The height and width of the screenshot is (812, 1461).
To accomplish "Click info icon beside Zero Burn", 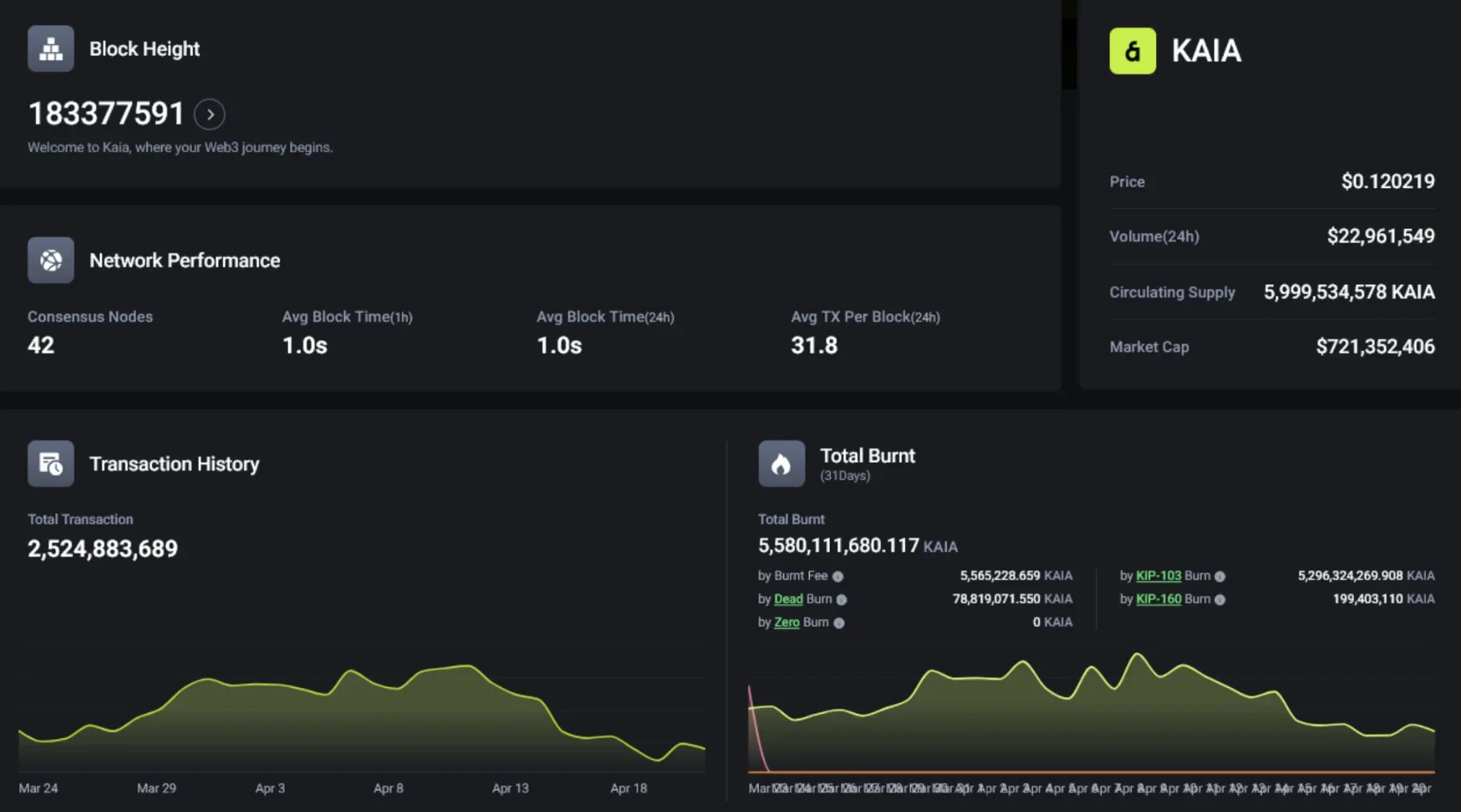I will (x=838, y=623).
